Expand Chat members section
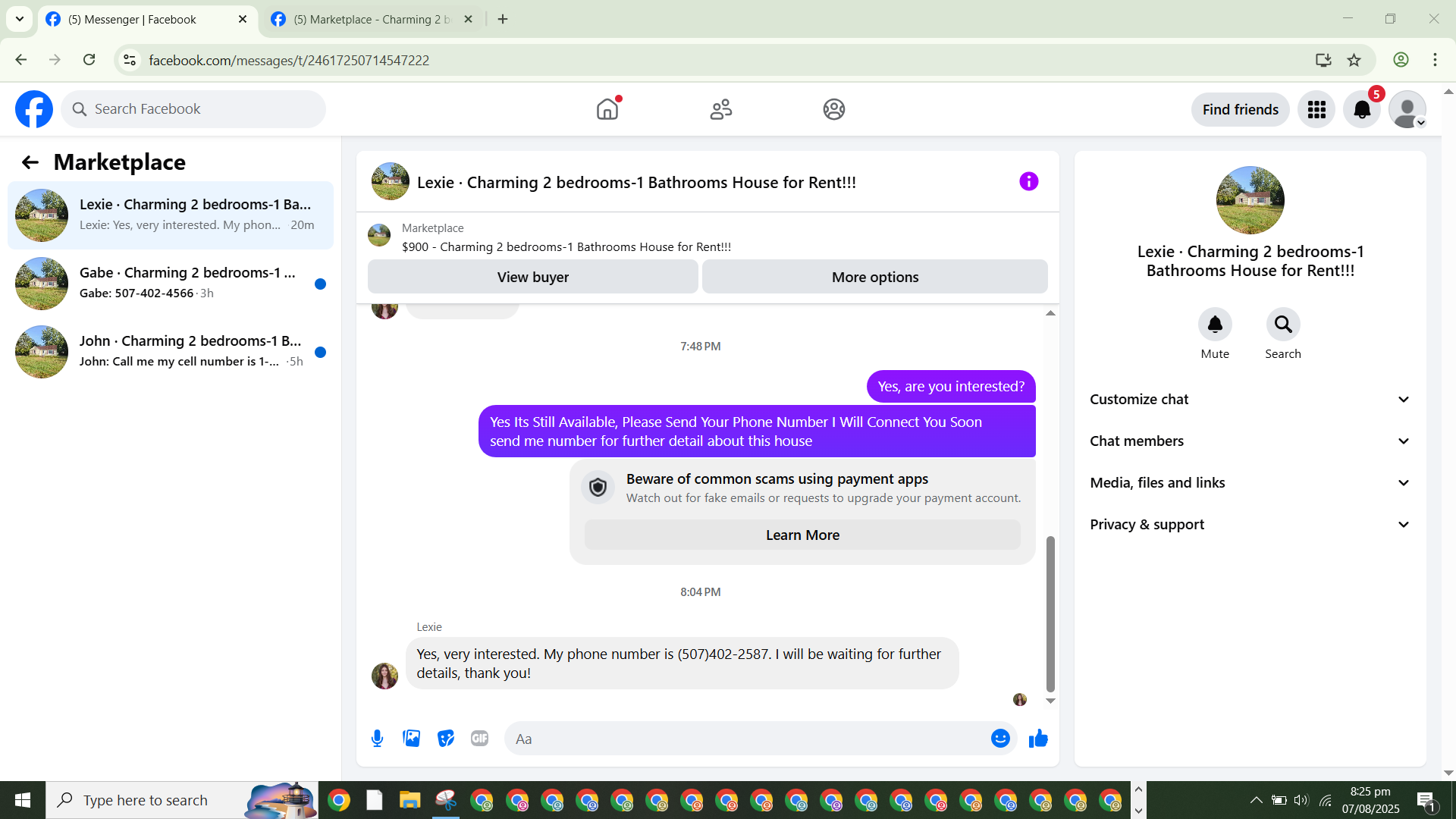The width and height of the screenshot is (1456, 819). (x=1250, y=441)
